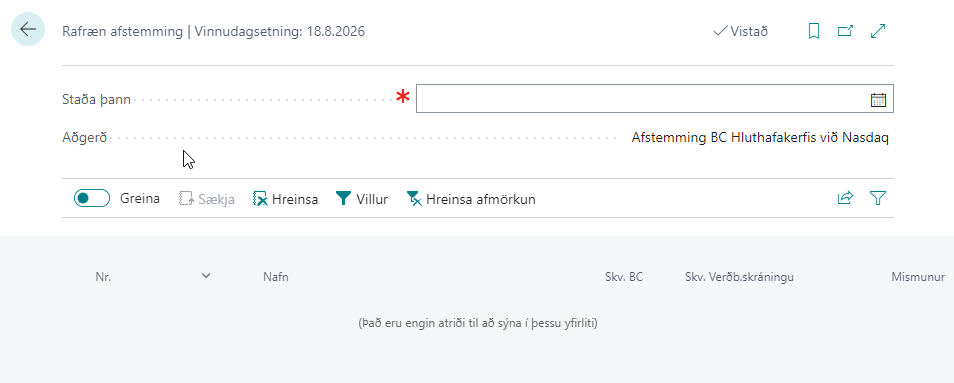Viewport: 954px width, 383px height.
Task: Select Hreinsa afmörkun
Action: coord(471,199)
